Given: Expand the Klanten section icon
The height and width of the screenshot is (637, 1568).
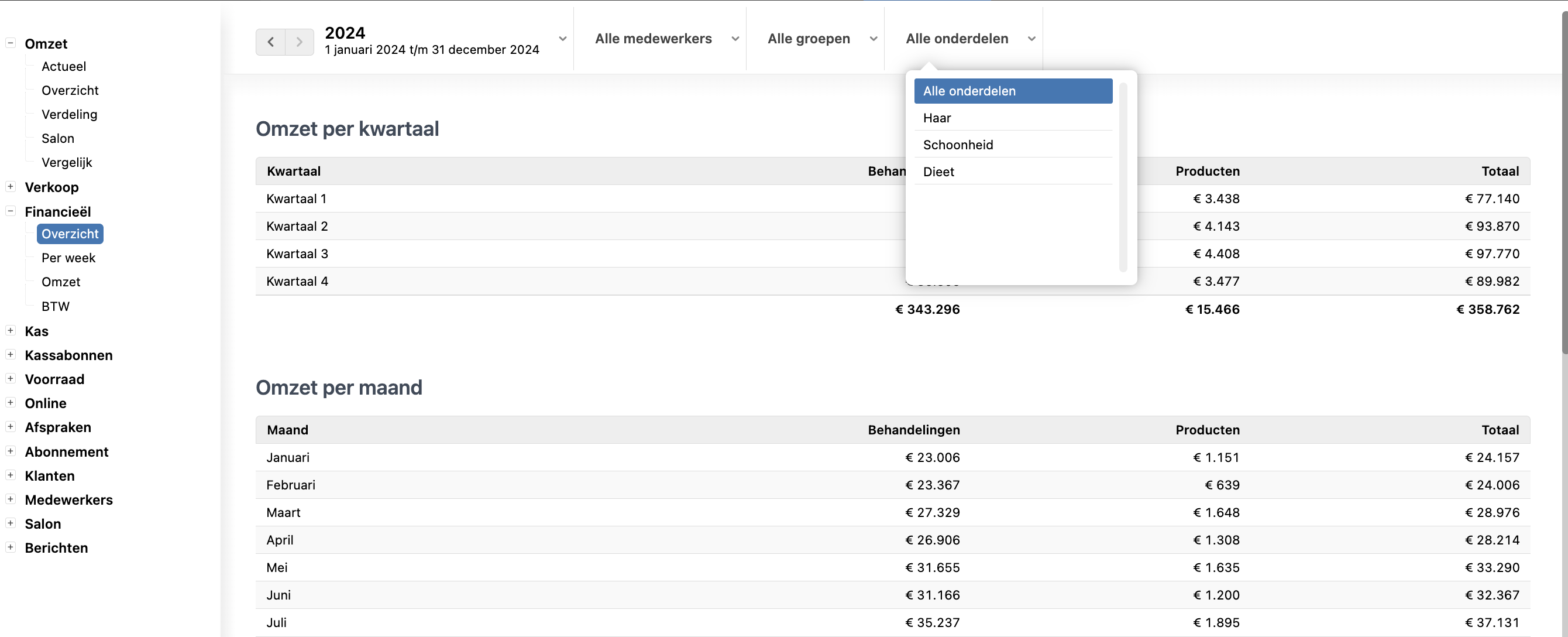Looking at the screenshot, I should tap(11, 475).
